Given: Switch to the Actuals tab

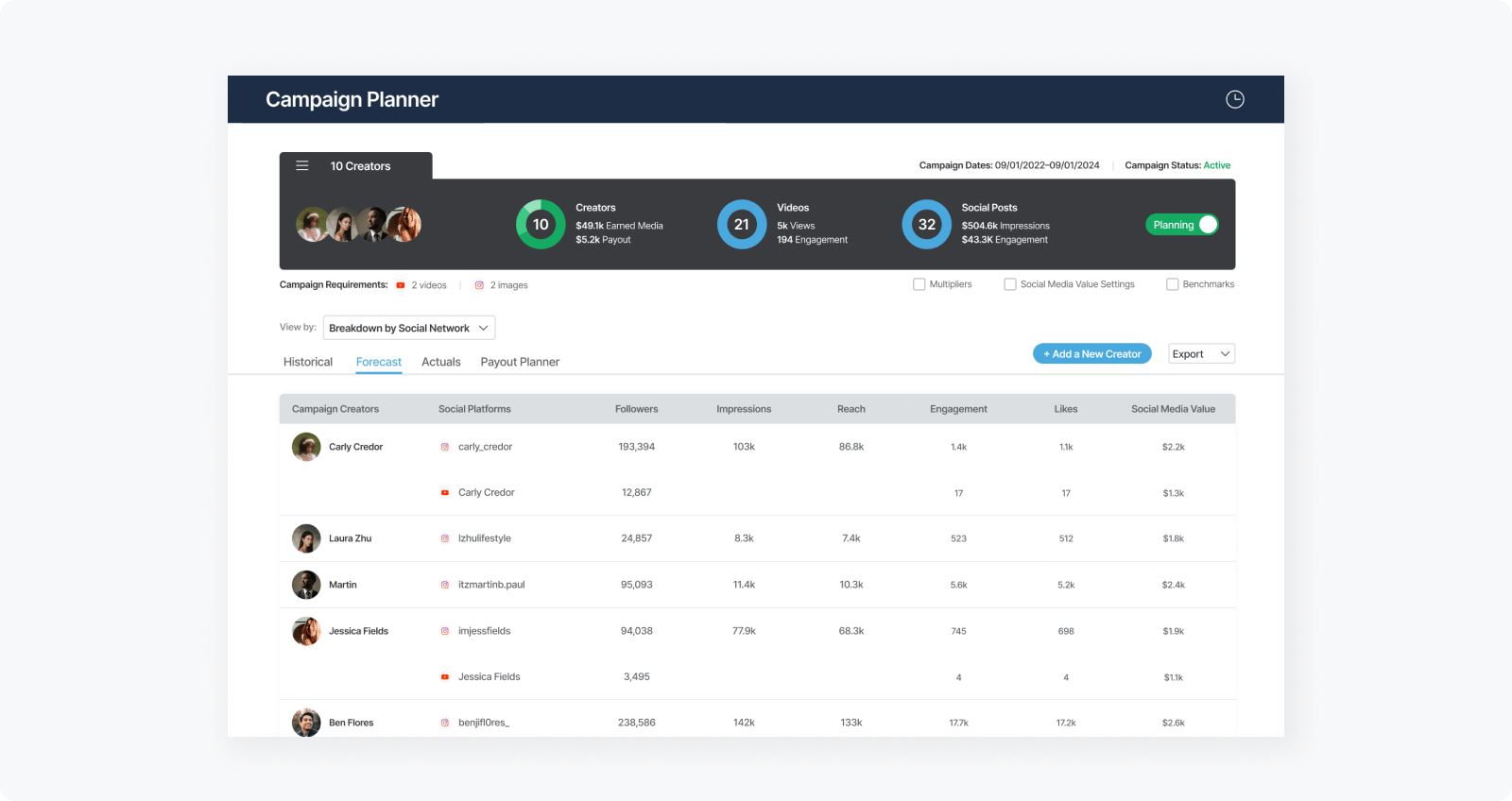Looking at the screenshot, I should pos(441,362).
